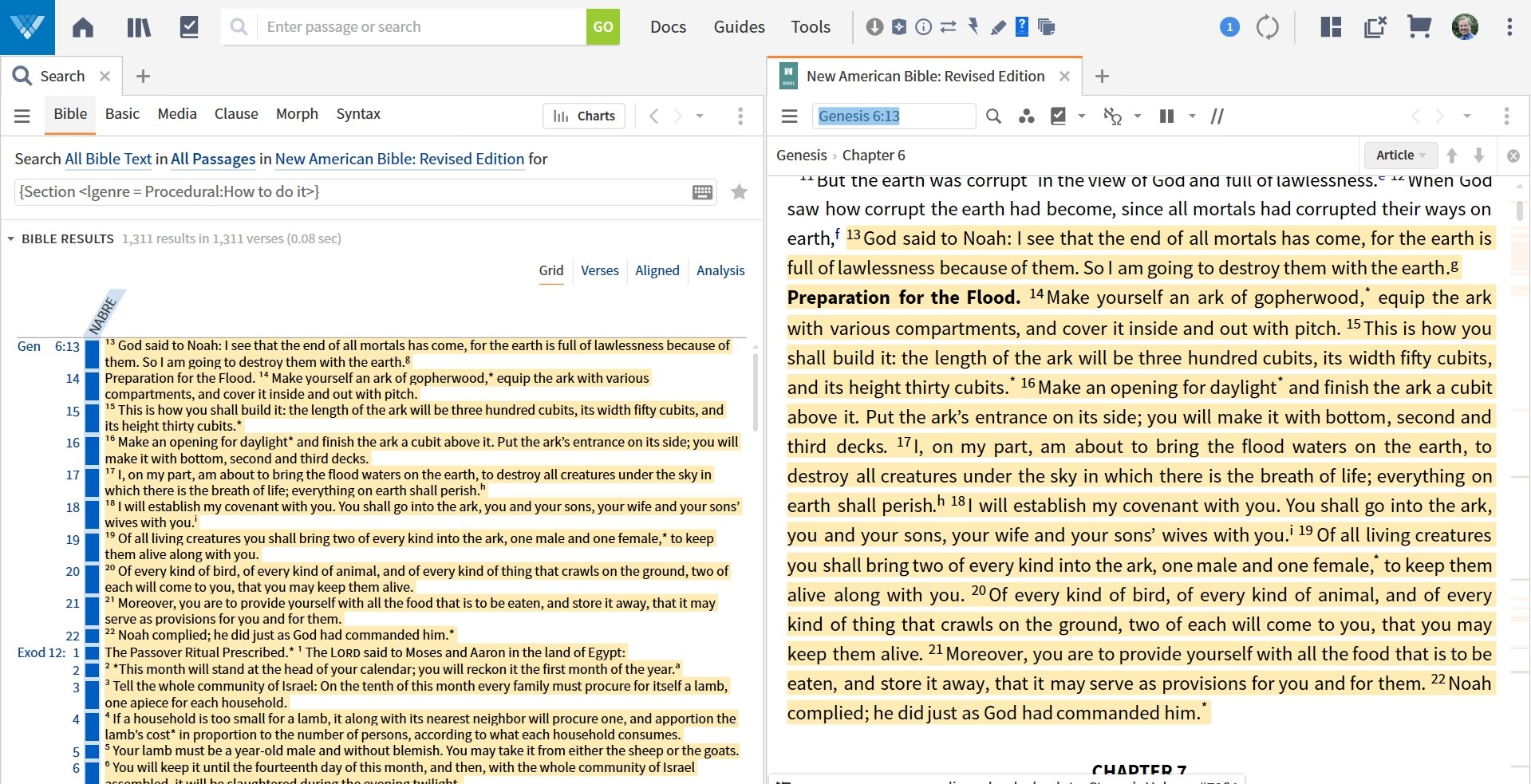The width and height of the screenshot is (1531, 784).
Task: Switch to the Clause search tab
Action: pyautogui.click(x=236, y=114)
